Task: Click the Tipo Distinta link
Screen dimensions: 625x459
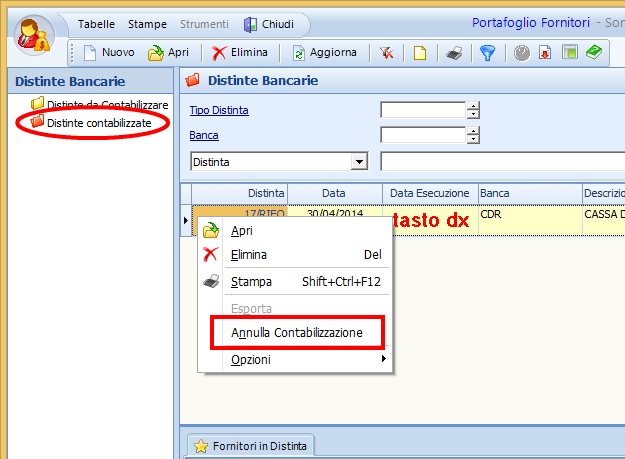Action: click(x=219, y=110)
